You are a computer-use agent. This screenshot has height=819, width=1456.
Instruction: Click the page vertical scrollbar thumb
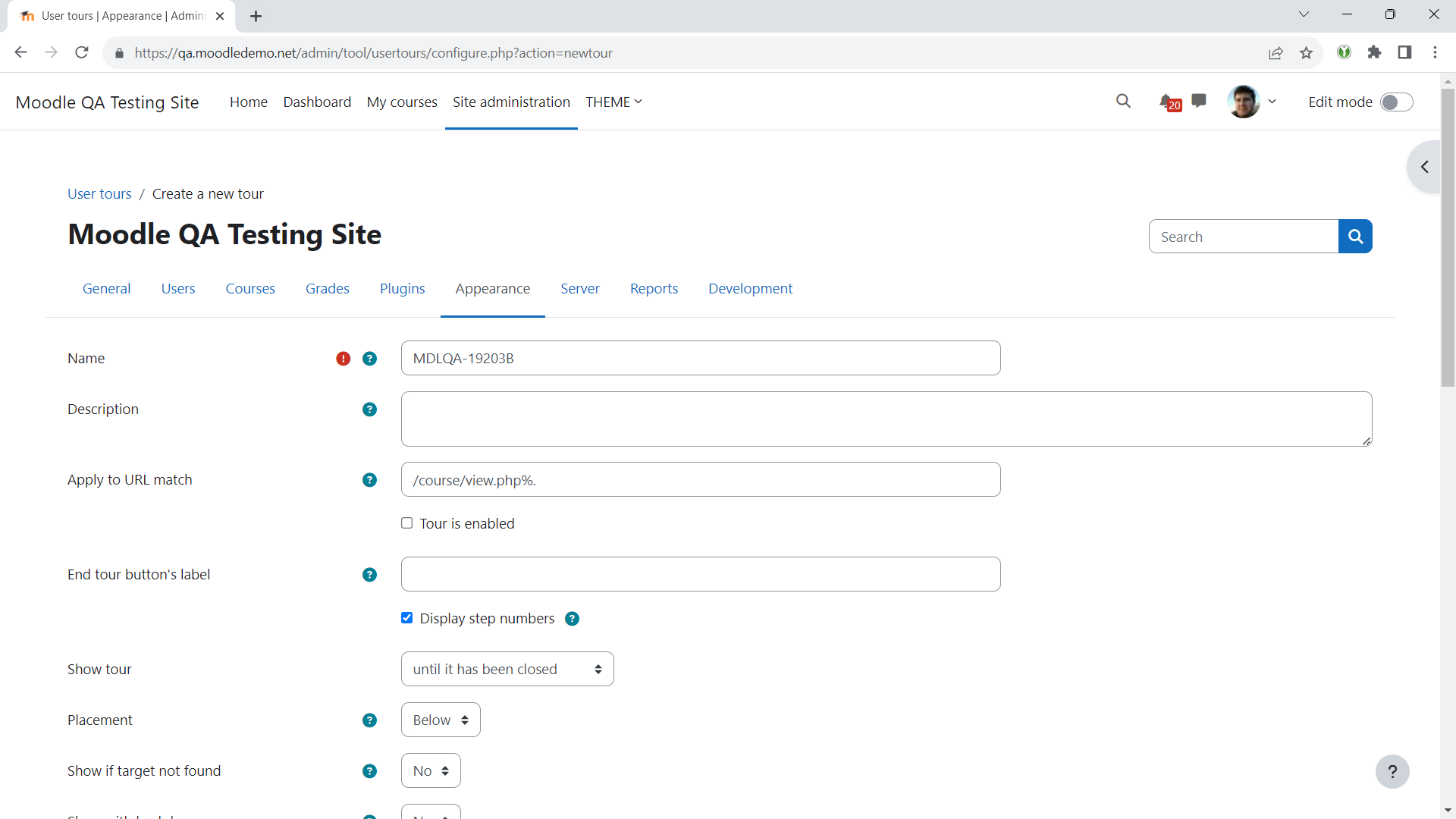pyautogui.click(x=1448, y=237)
